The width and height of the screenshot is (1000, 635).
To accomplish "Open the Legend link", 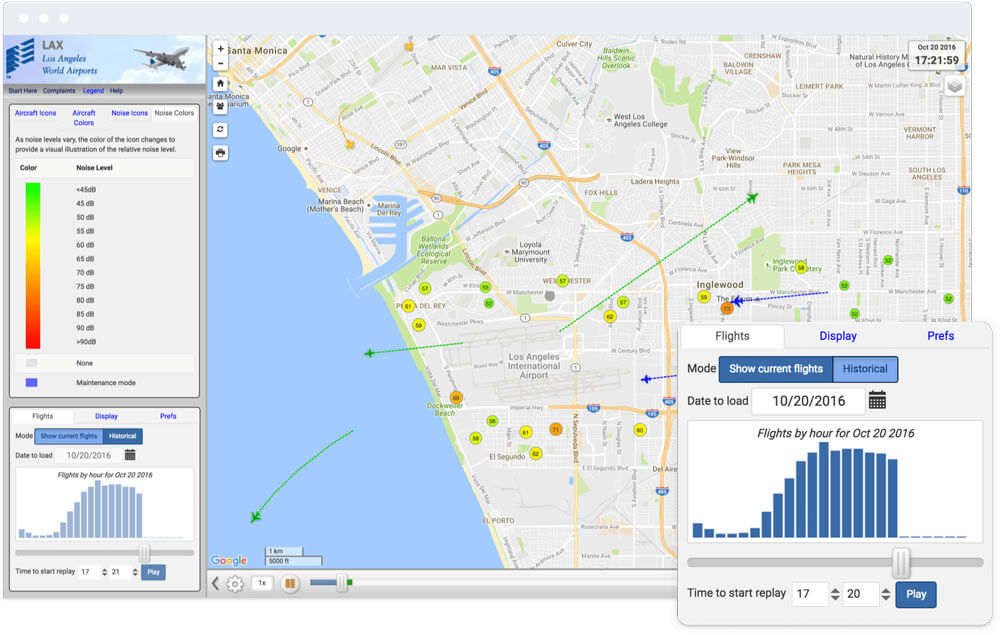I will (93, 91).
